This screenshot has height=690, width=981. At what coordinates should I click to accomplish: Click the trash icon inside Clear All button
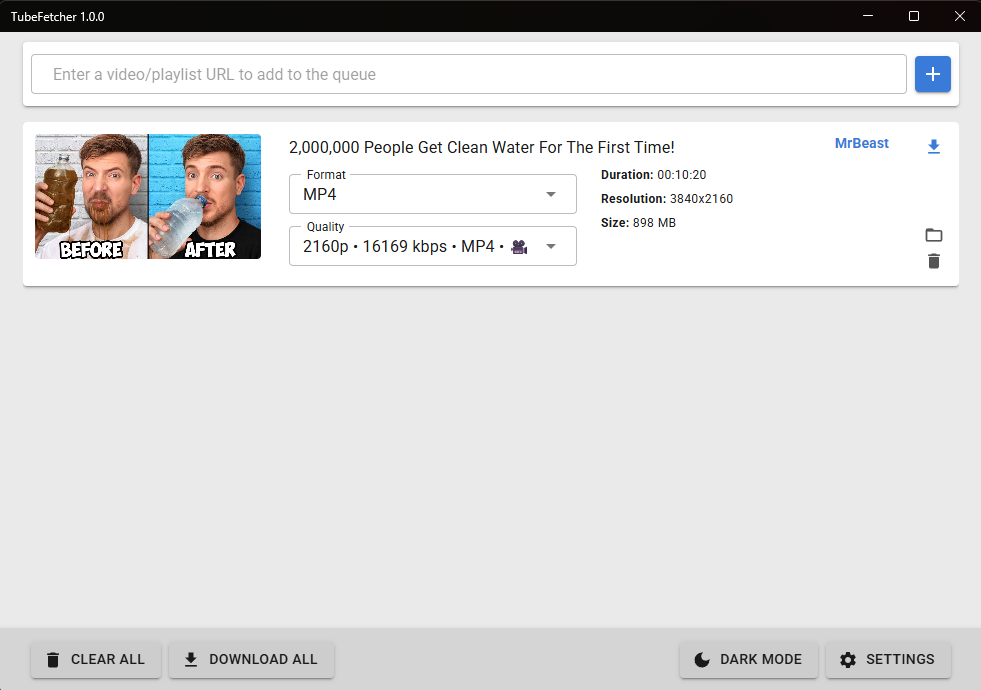tap(52, 659)
